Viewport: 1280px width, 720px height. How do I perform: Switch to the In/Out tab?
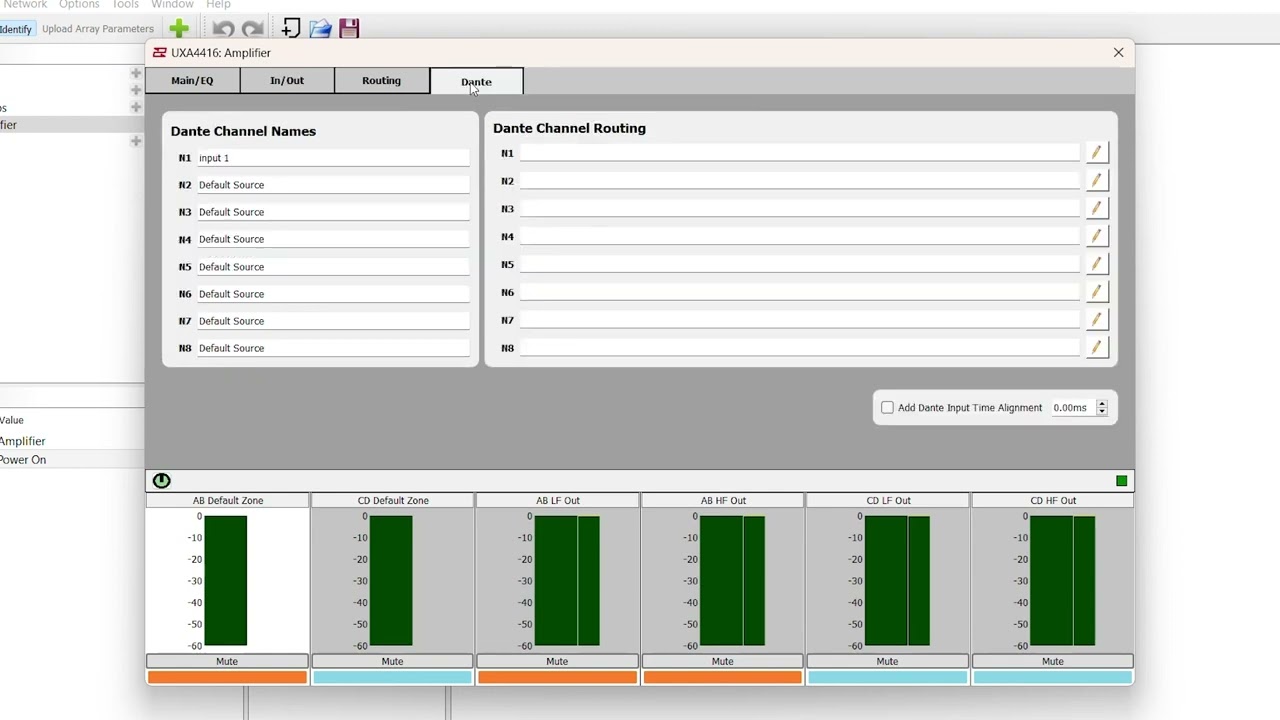[287, 81]
